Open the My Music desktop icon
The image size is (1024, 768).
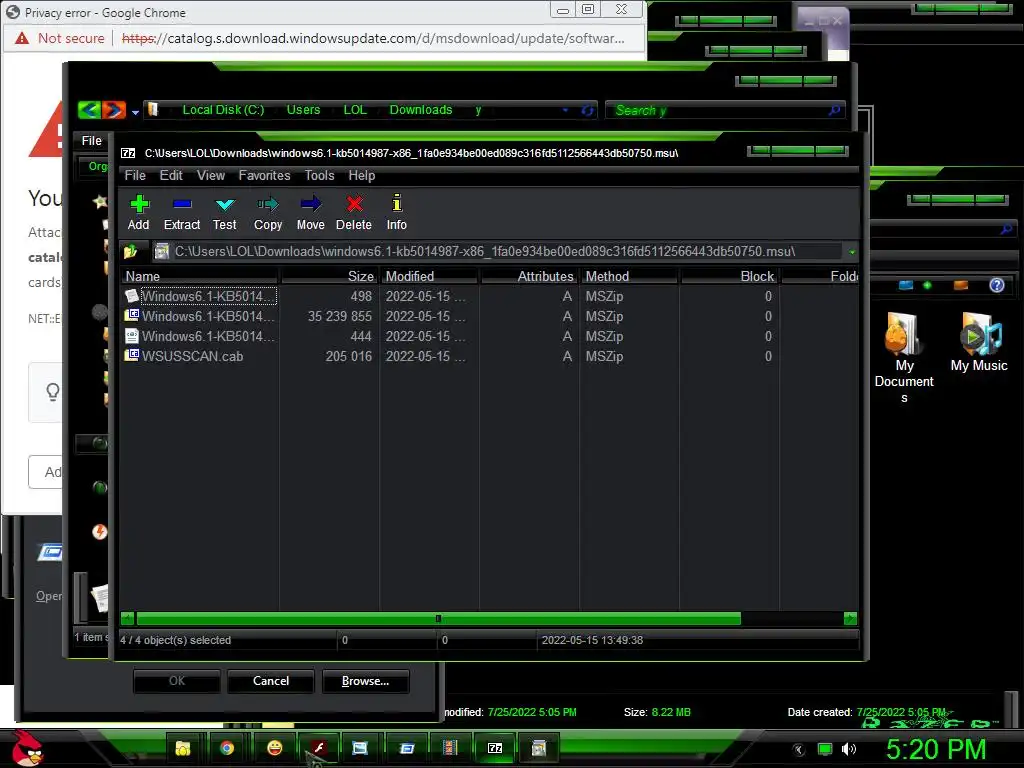(x=979, y=342)
